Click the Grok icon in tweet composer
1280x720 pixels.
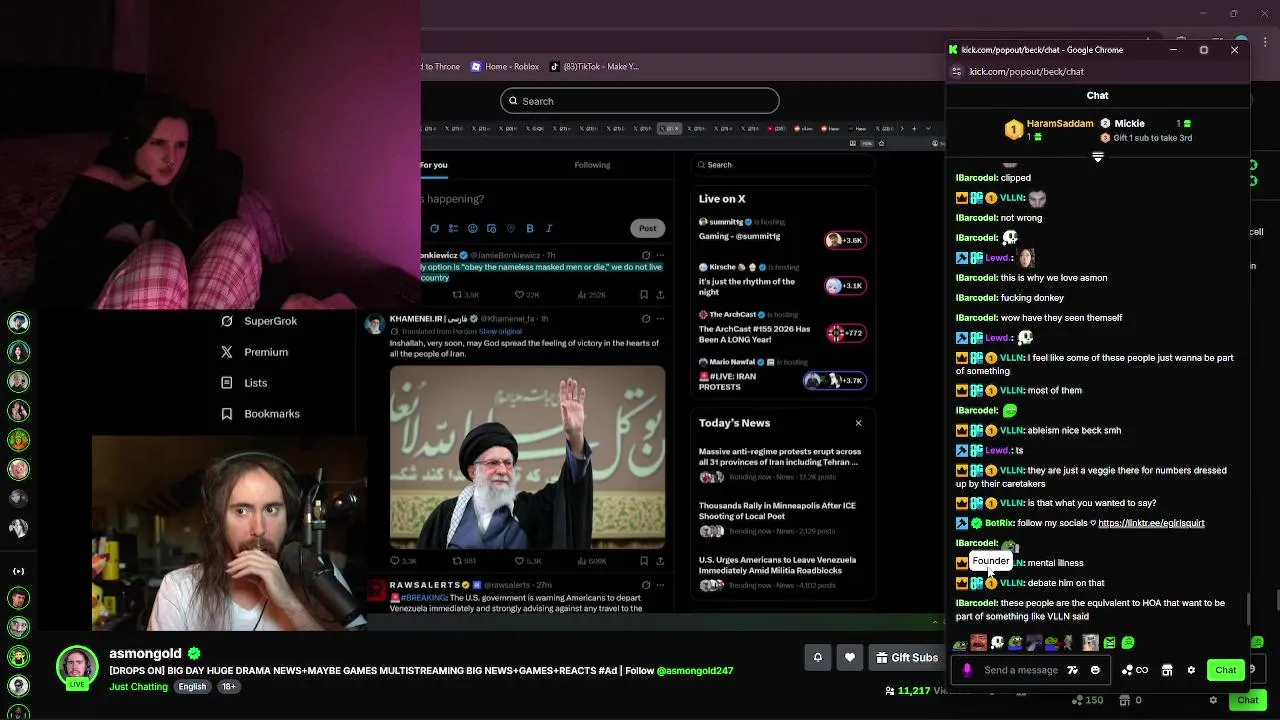434,228
